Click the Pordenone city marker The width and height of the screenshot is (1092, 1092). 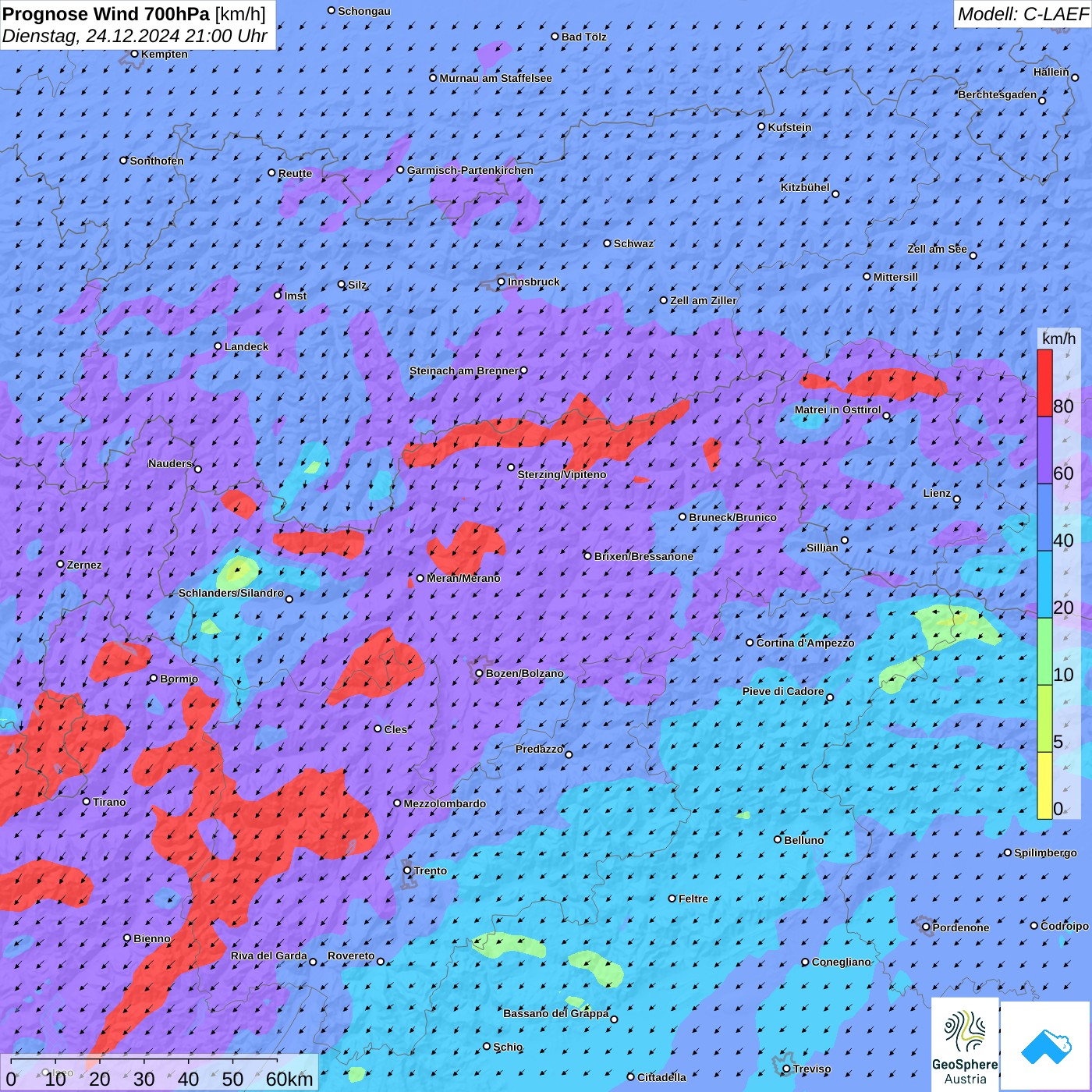pyautogui.click(x=927, y=927)
